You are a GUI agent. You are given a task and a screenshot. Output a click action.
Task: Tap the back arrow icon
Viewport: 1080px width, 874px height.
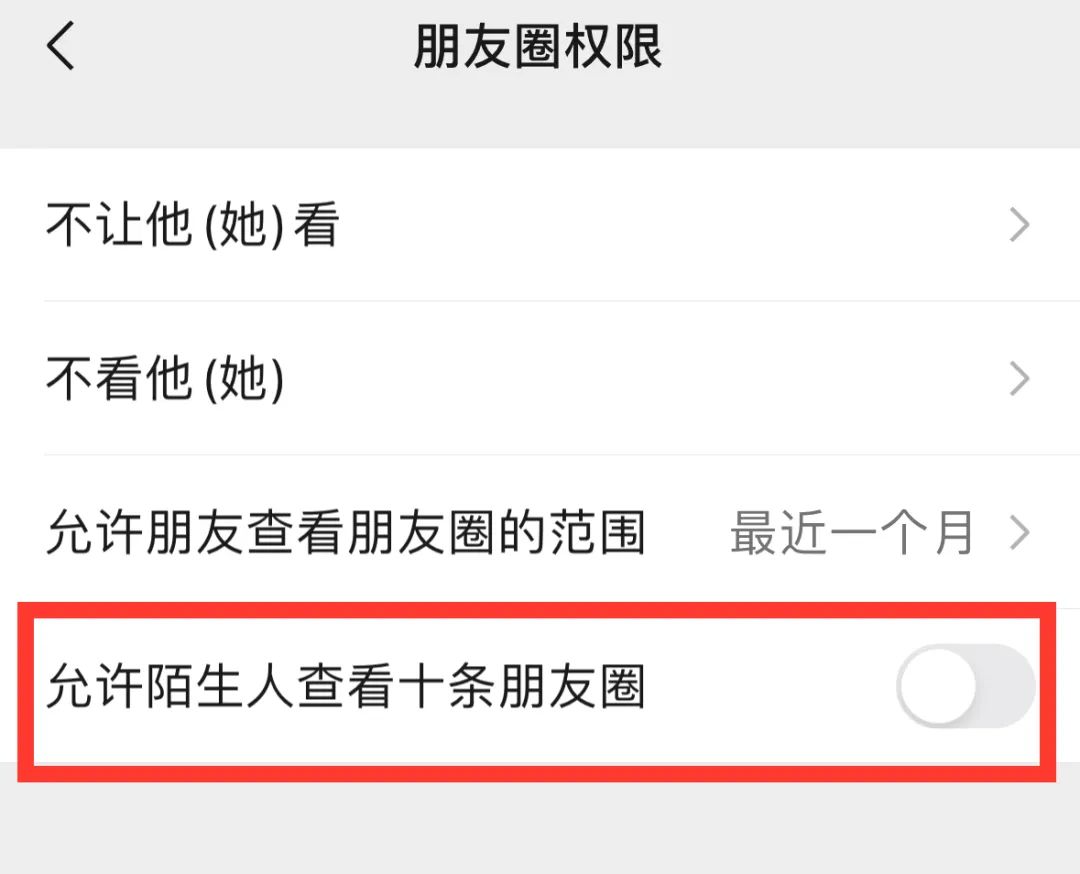click(62, 47)
